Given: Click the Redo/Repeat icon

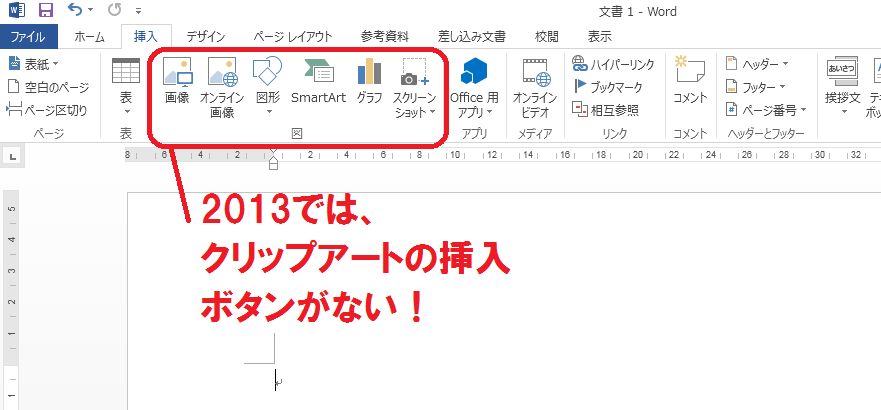Looking at the screenshot, I should point(115,10).
